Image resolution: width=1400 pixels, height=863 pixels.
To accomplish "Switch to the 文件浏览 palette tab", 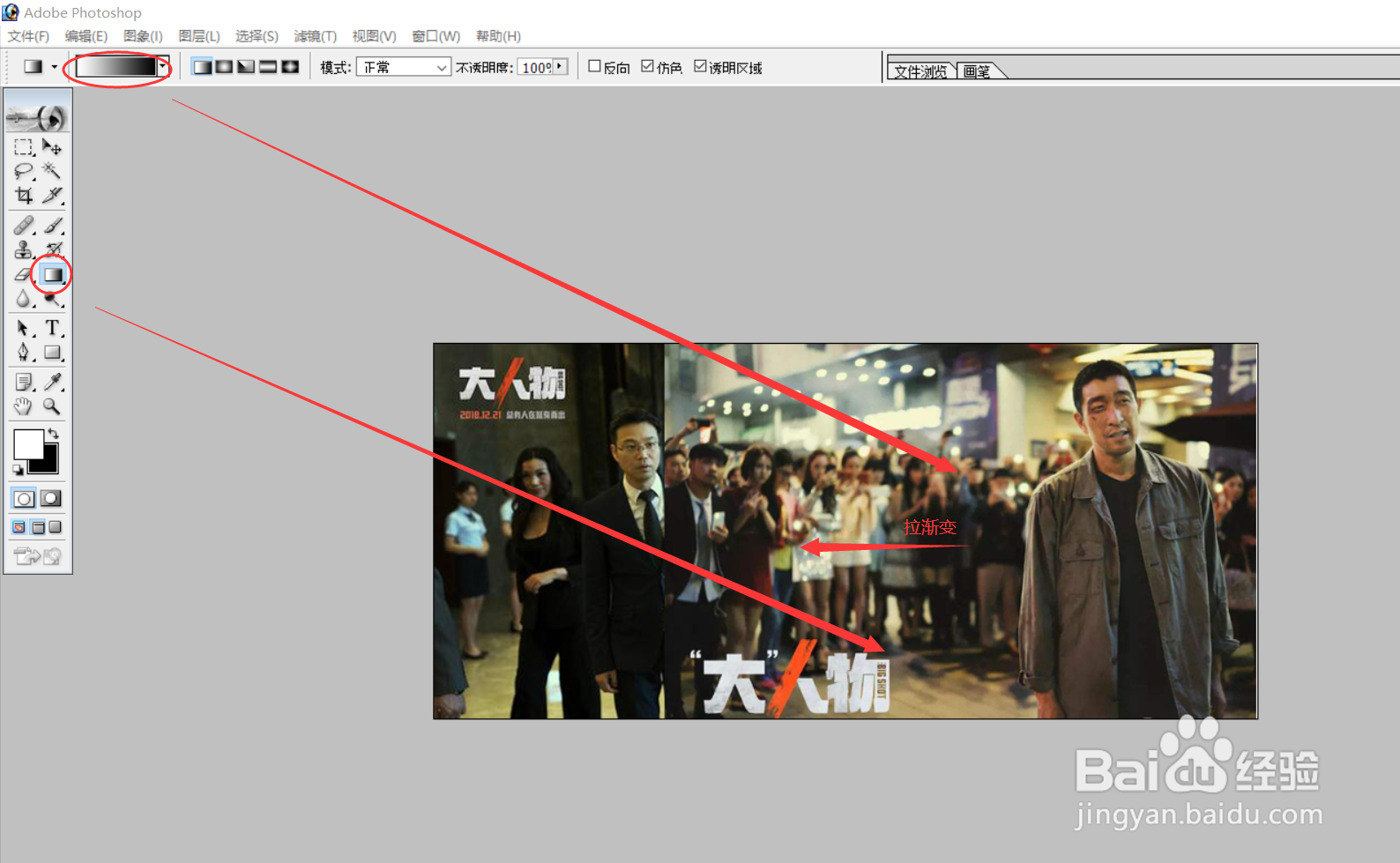I will click(x=920, y=71).
